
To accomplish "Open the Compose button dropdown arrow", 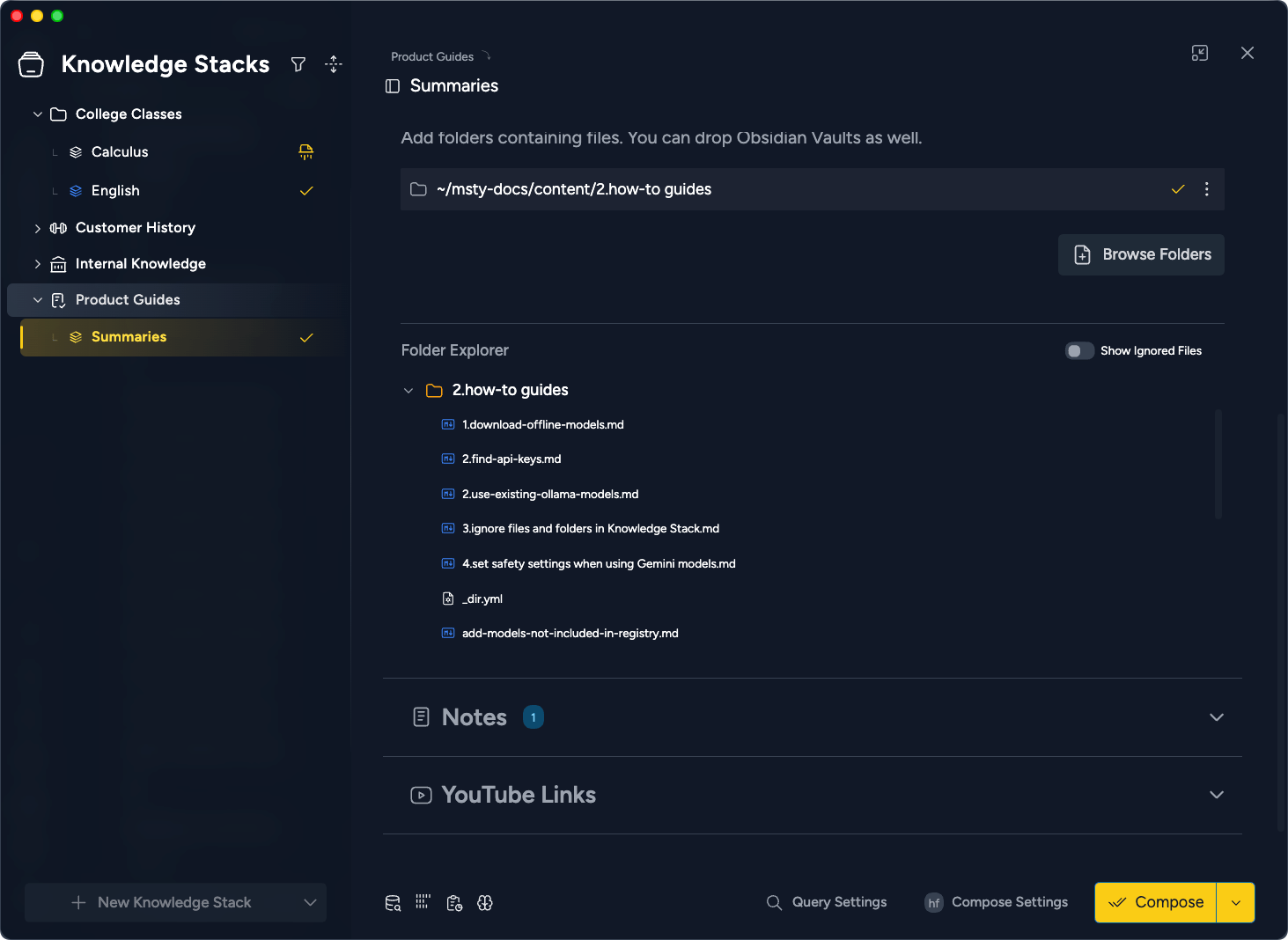I will pyautogui.click(x=1236, y=903).
